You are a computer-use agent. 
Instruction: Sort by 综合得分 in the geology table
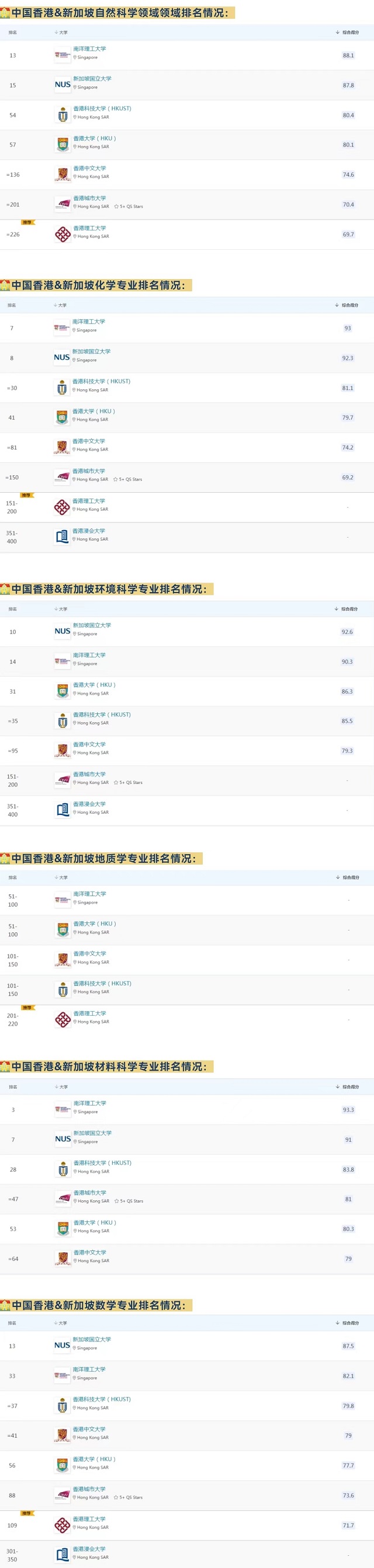(348, 878)
